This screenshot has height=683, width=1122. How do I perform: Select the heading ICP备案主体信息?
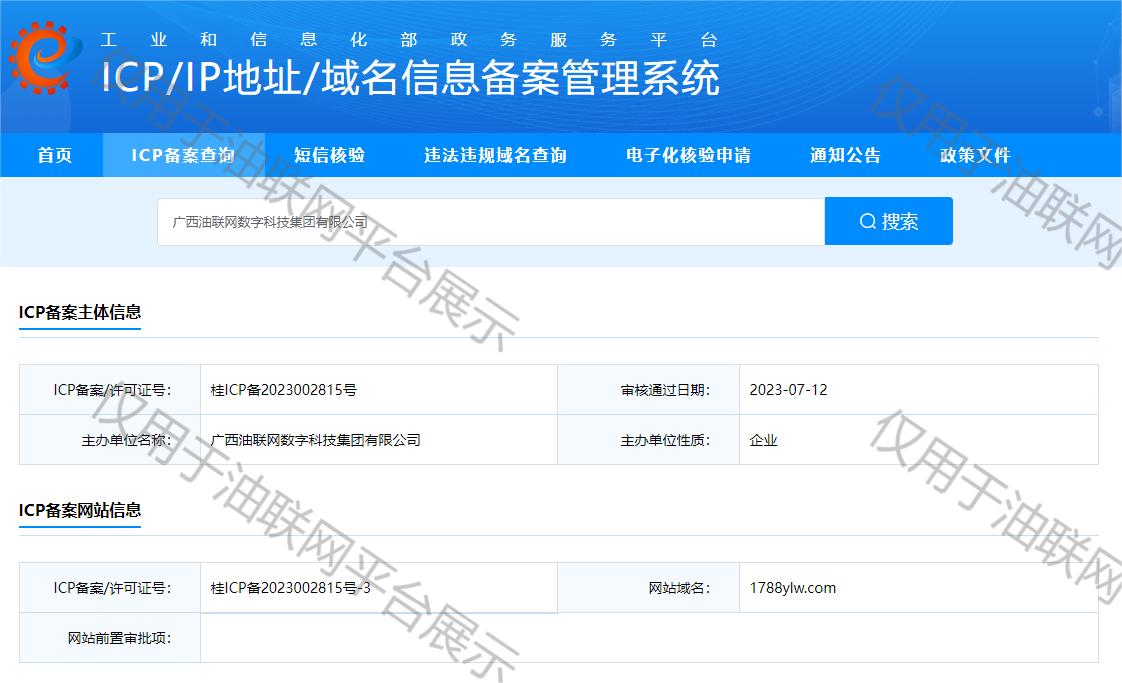pos(79,312)
